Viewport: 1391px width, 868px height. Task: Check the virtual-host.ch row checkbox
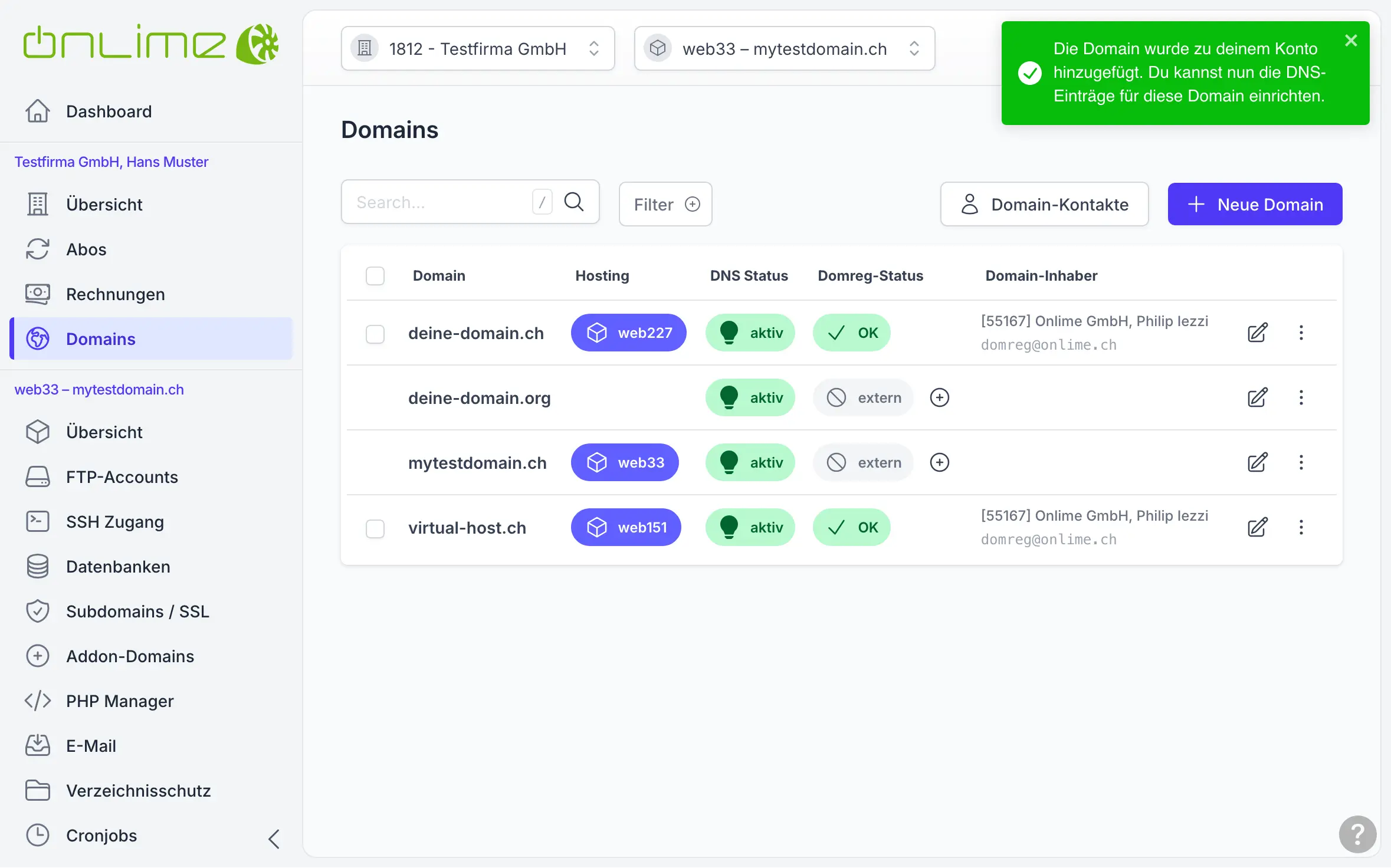click(x=375, y=528)
